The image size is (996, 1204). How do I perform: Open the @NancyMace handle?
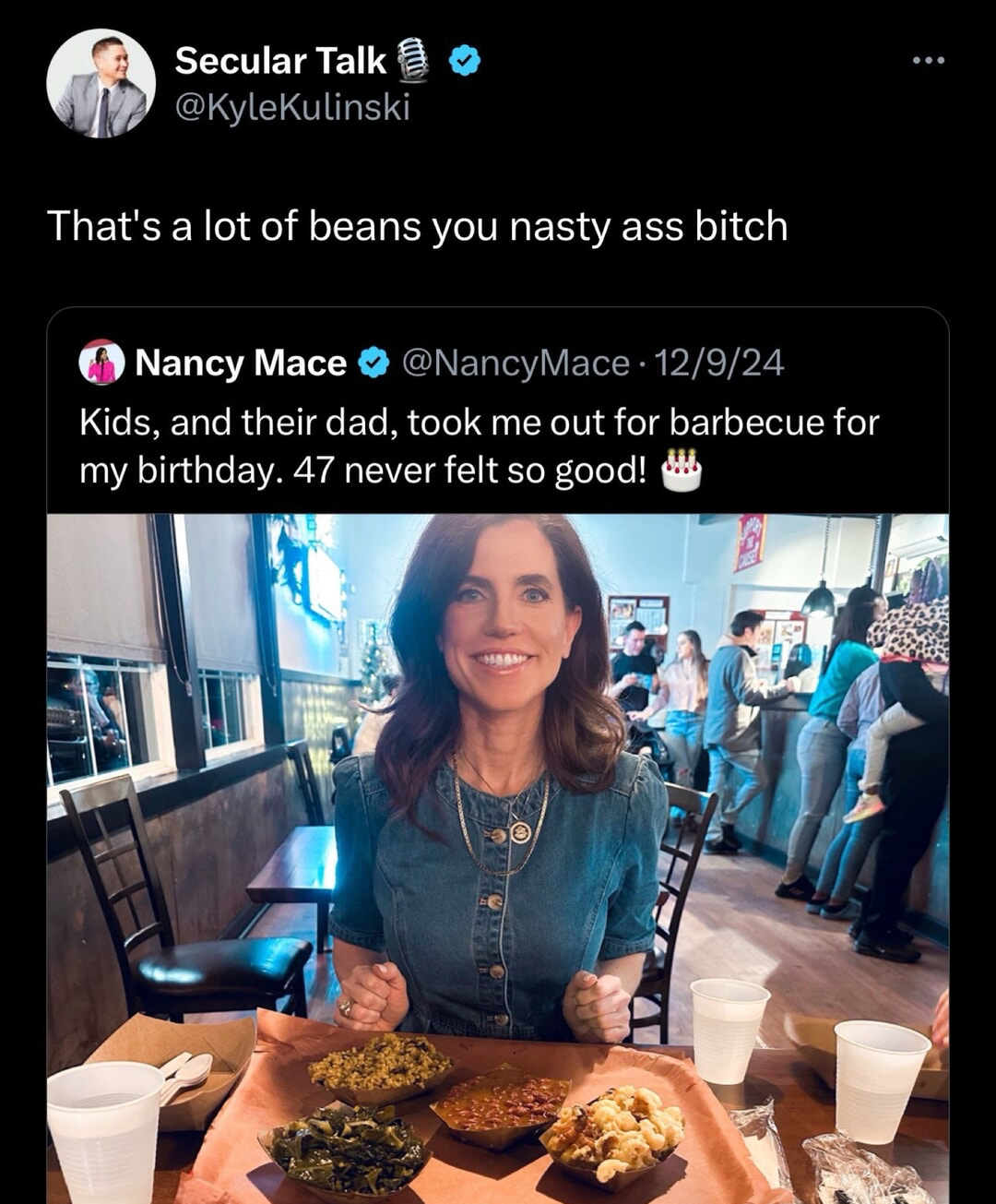tap(516, 363)
